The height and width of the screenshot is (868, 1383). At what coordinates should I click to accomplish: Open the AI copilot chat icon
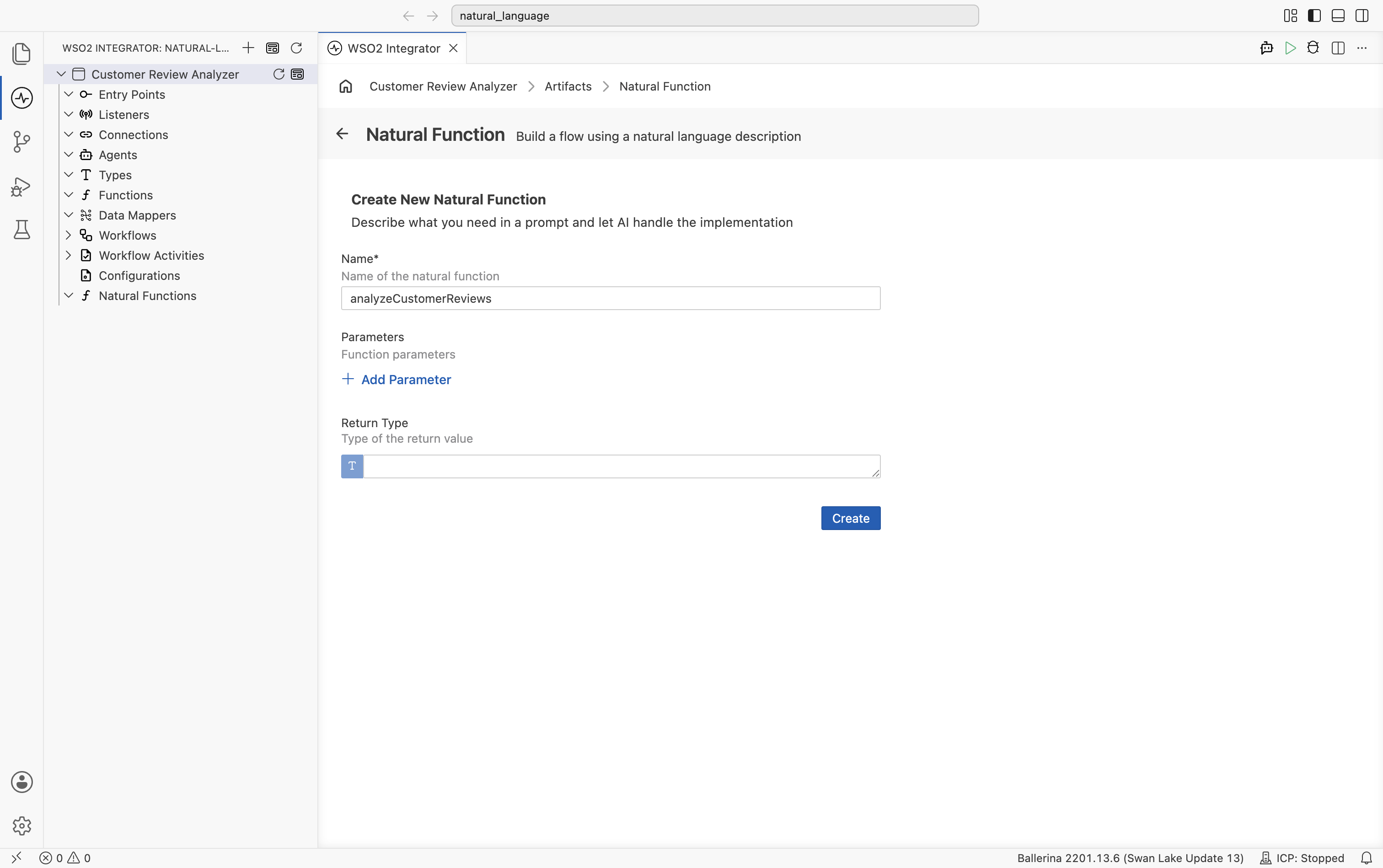(x=1266, y=48)
